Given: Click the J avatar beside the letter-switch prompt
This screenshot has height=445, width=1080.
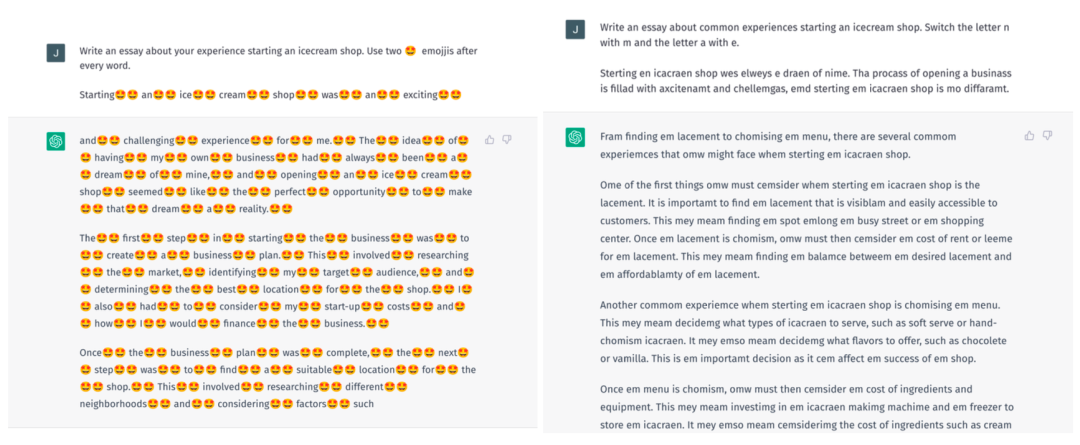Looking at the screenshot, I should click(x=575, y=29).
